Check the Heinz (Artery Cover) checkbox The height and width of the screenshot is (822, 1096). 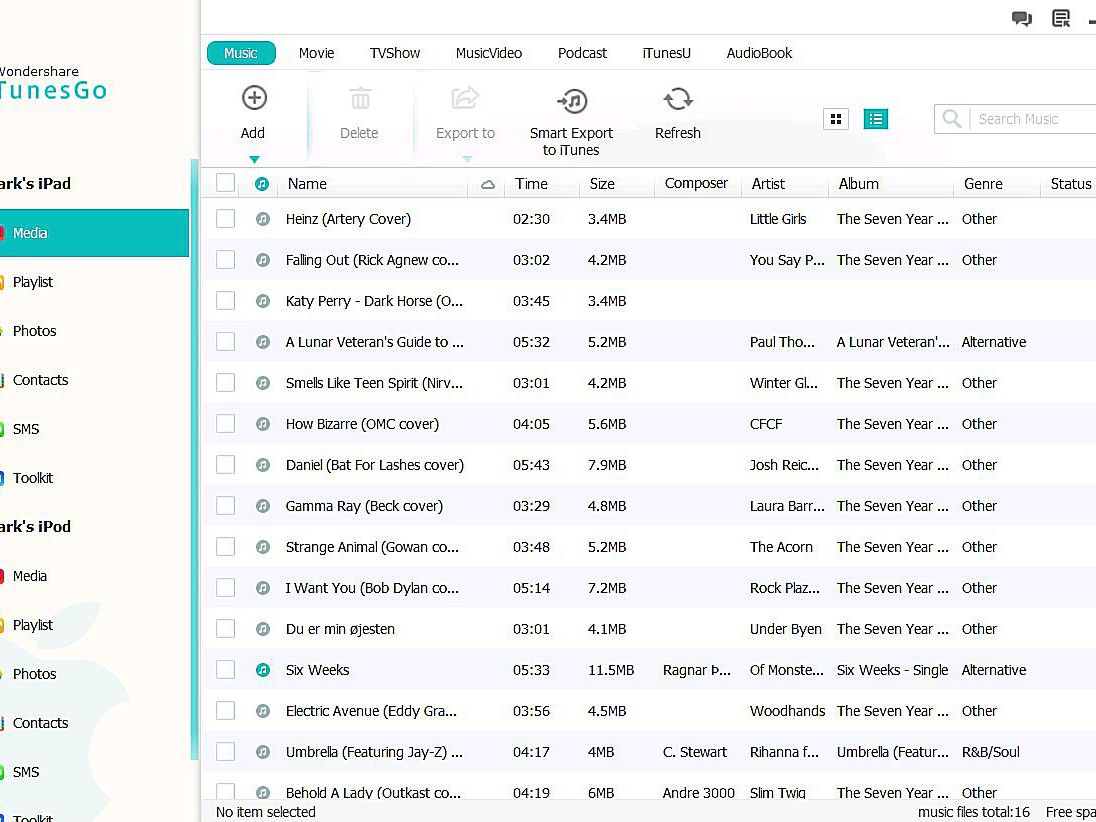tap(225, 218)
